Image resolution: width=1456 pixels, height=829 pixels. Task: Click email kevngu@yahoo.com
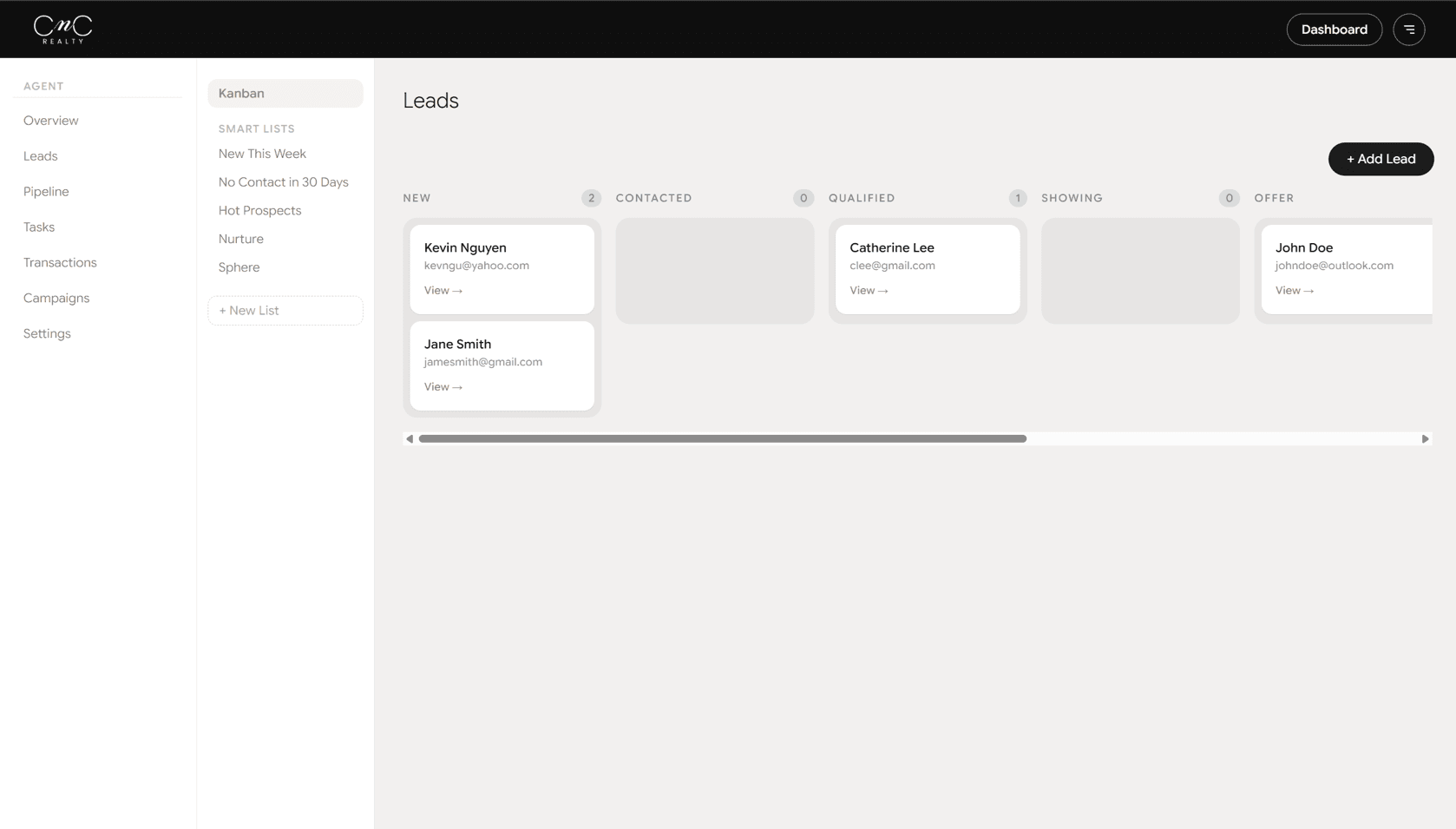[x=476, y=266]
